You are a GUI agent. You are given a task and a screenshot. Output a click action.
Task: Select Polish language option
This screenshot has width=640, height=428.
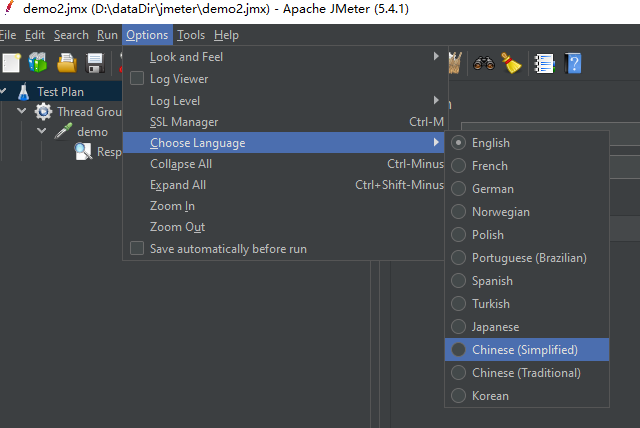coord(527,235)
